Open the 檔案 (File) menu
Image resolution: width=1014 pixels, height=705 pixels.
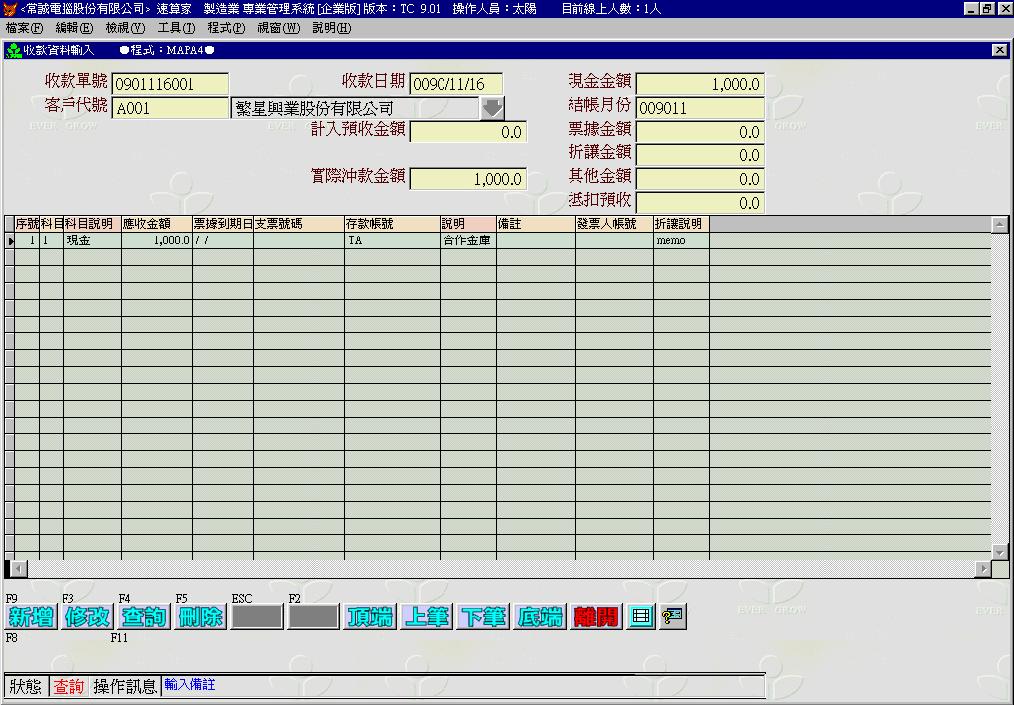(x=24, y=28)
